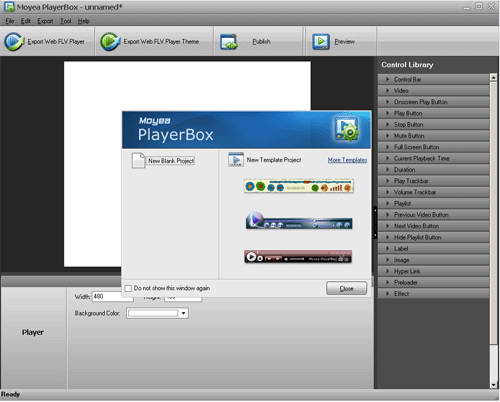Screen dimensions: 500x402
Task: Open the More Templates link
Action: 347,160
